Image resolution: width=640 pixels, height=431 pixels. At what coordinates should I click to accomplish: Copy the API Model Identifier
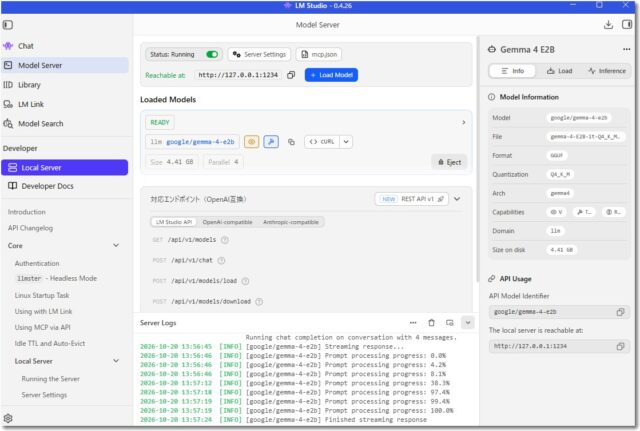click(620, 312)
